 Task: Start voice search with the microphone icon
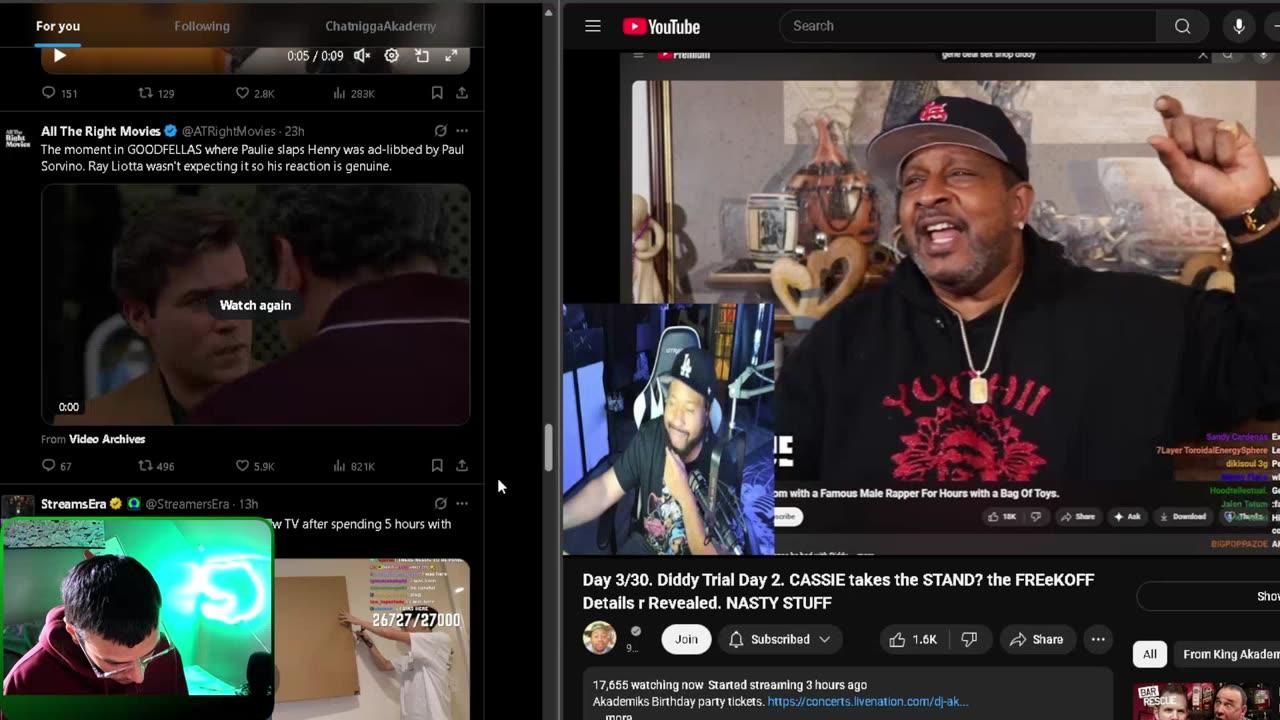[1239, 26]
